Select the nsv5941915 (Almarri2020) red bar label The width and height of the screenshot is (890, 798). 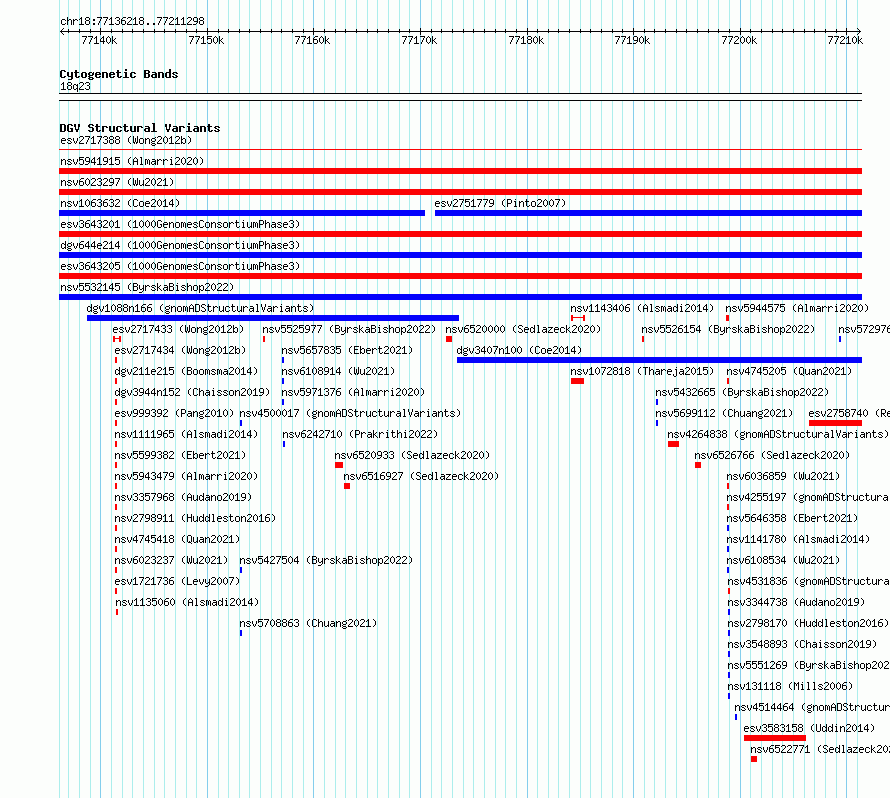(132, 161)
